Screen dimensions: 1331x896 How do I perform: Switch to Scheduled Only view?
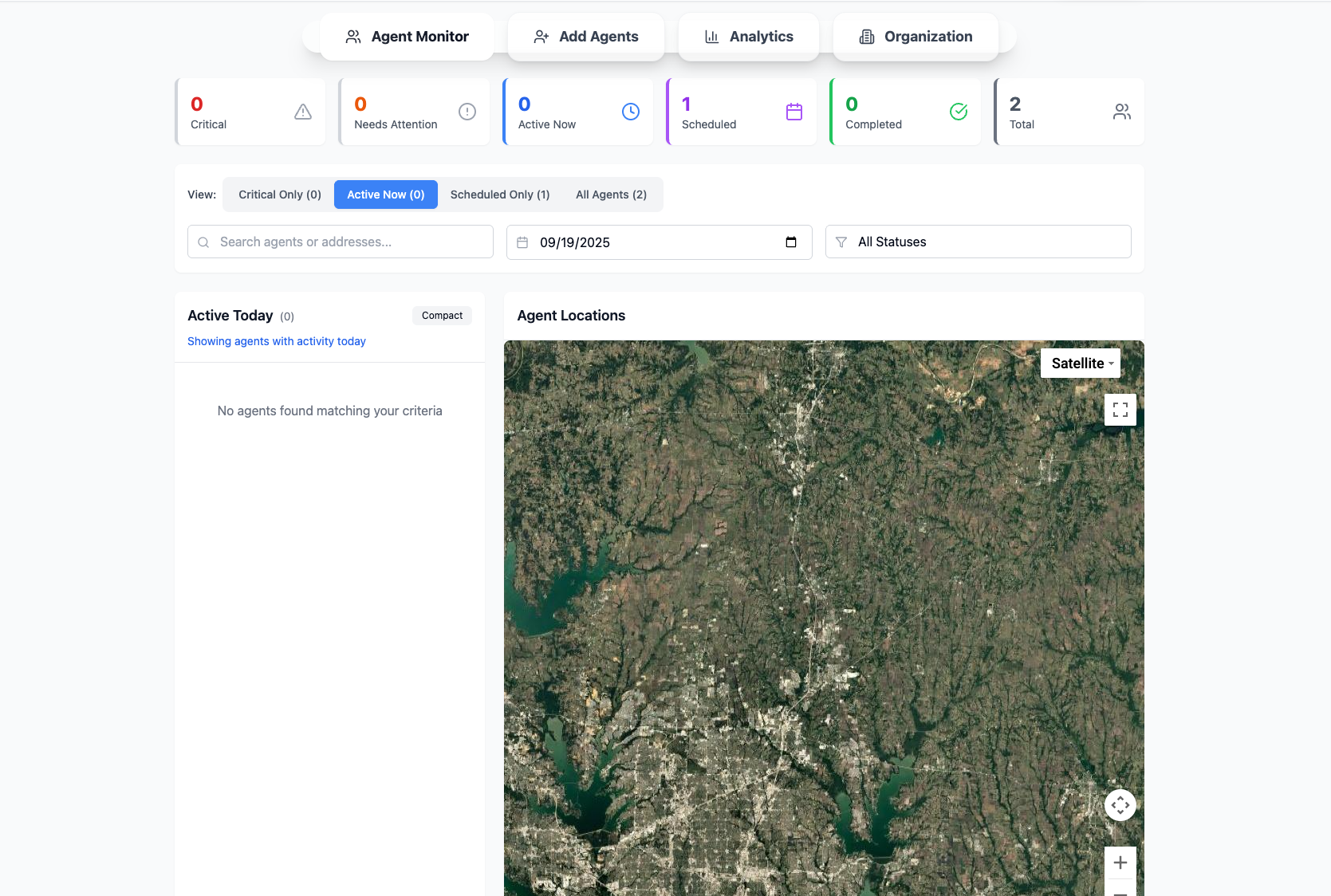click(x=500, y=194)
